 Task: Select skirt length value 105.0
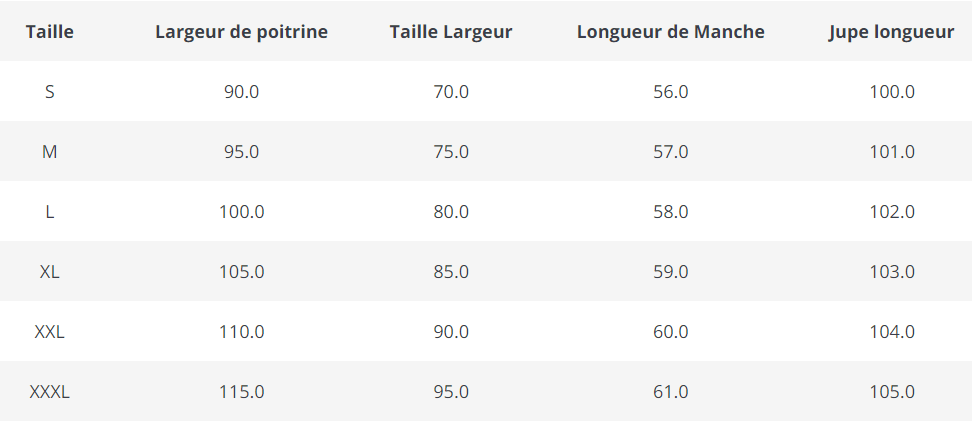pos(892,392)
